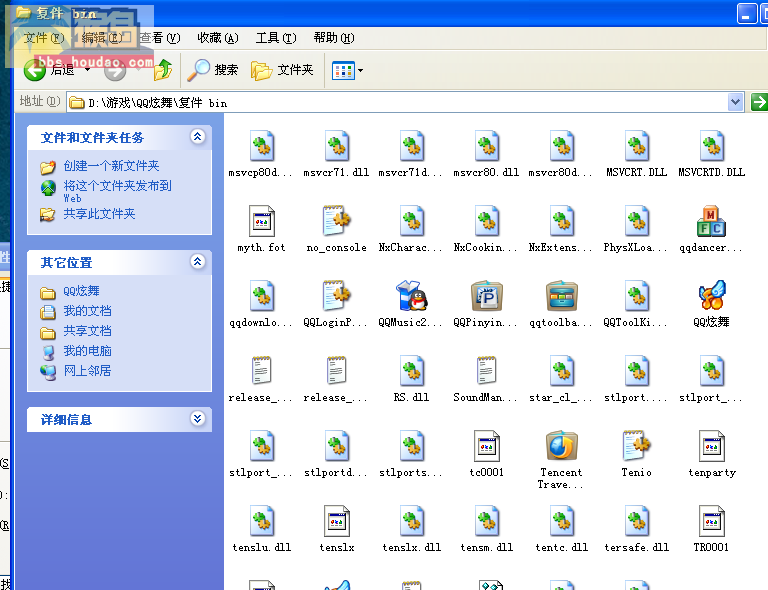This screenshot has width=768, height=590.
Task: Go to 网上邻居 location
Action: tap(87, 371)
